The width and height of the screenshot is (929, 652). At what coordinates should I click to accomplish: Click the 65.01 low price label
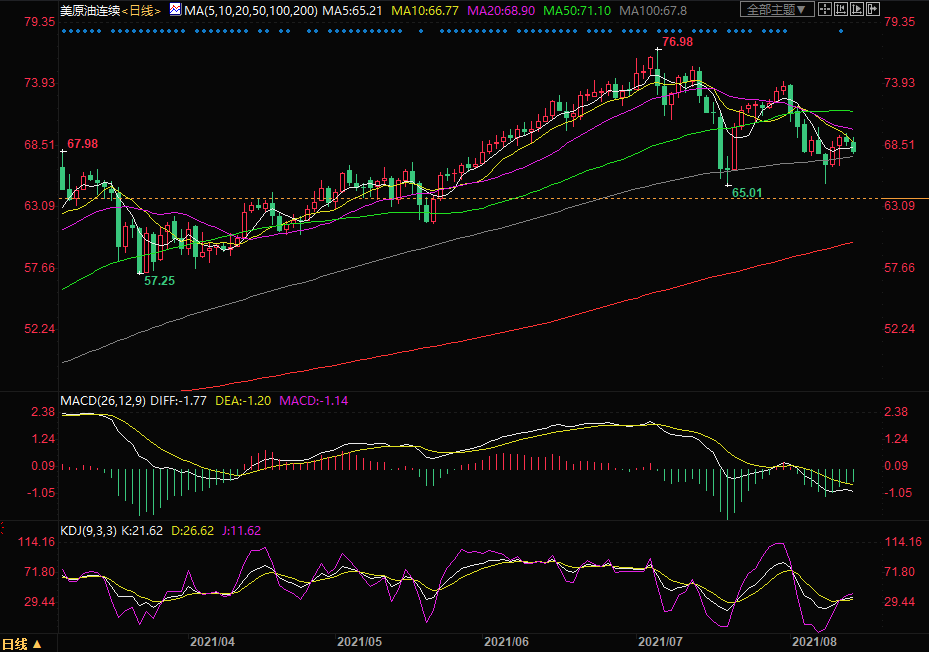pos(747,191)
